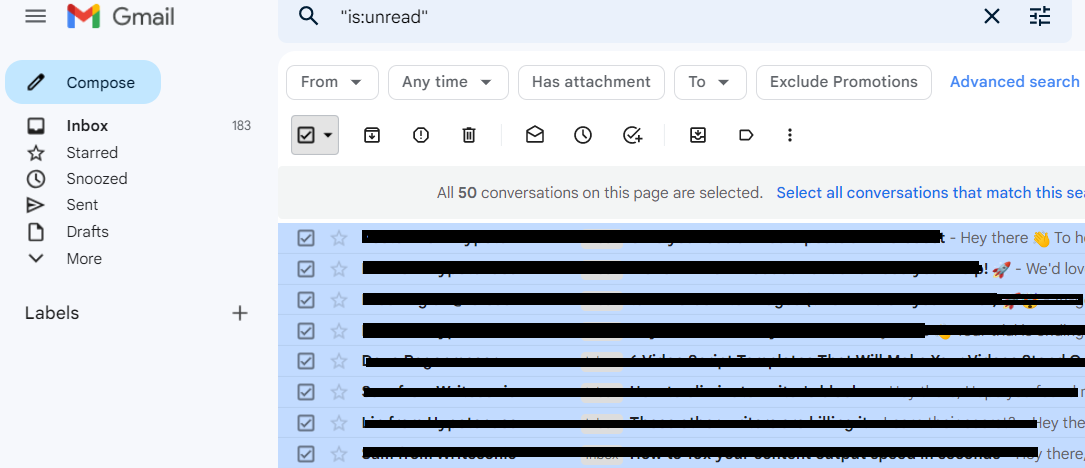This screenshot has height=468, width=1085.
Task: Toggle the Exclude Promotions filter chip
Action: [844, 82]
